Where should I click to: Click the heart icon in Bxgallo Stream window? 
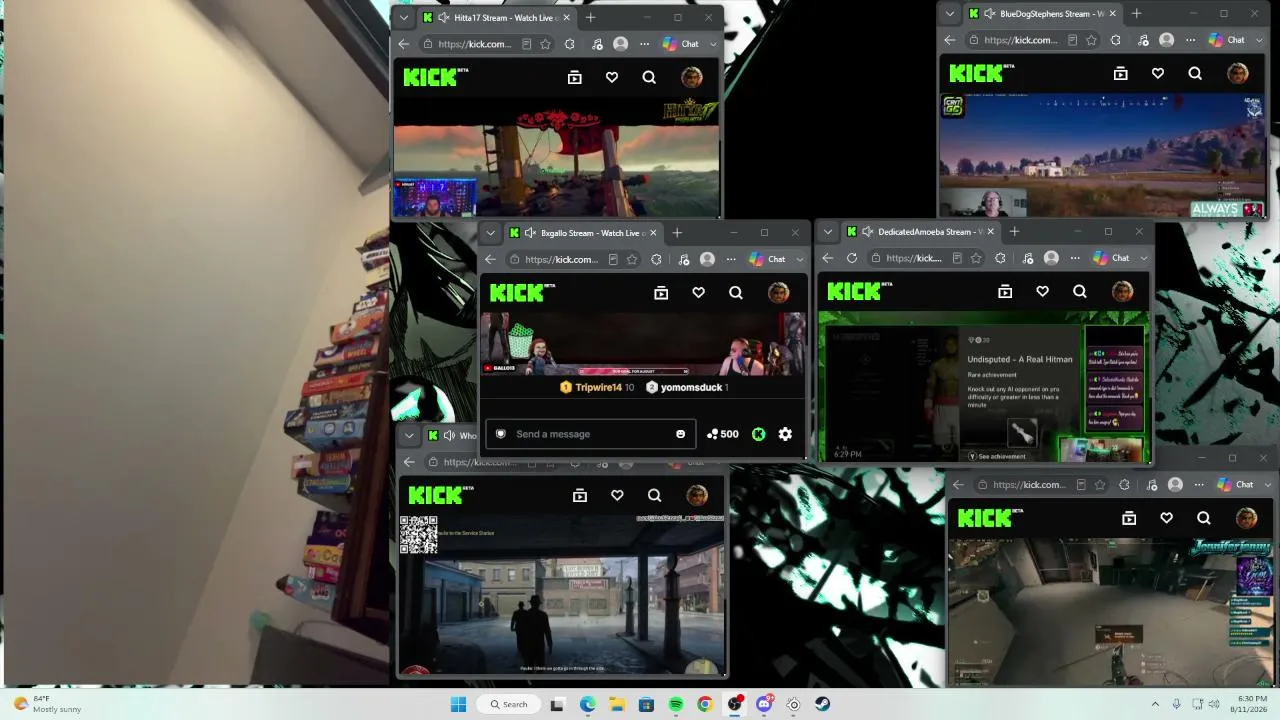(699, 293)
